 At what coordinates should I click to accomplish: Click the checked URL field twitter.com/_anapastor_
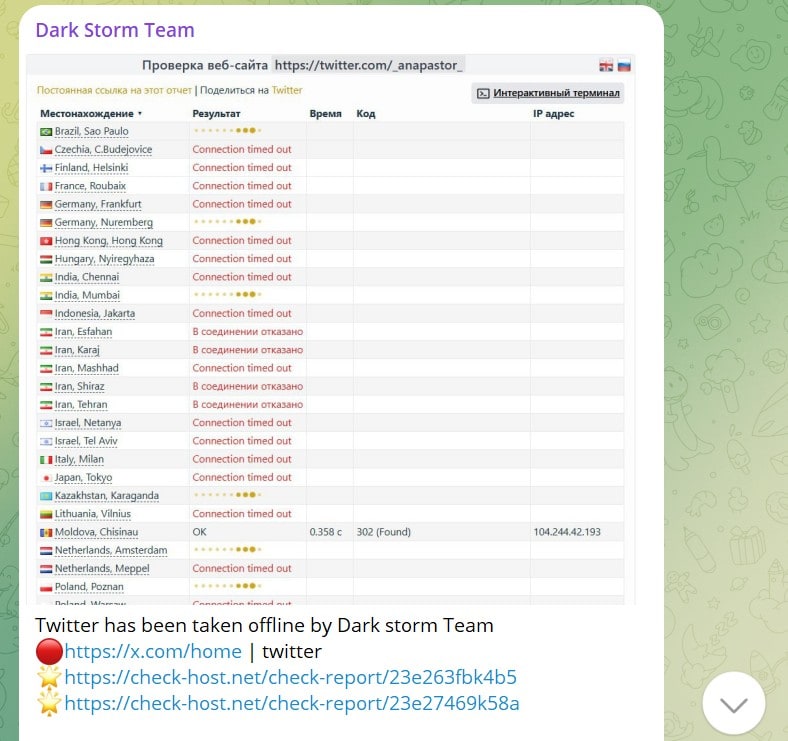369,65
